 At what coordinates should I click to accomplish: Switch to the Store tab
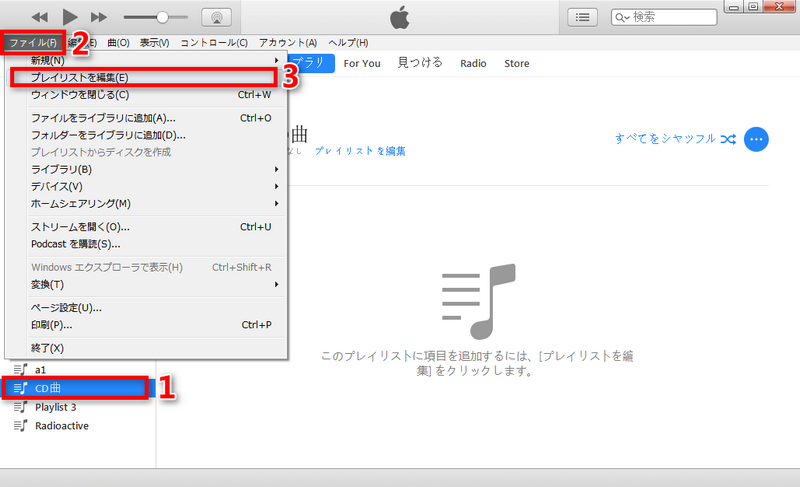(516, 64)
